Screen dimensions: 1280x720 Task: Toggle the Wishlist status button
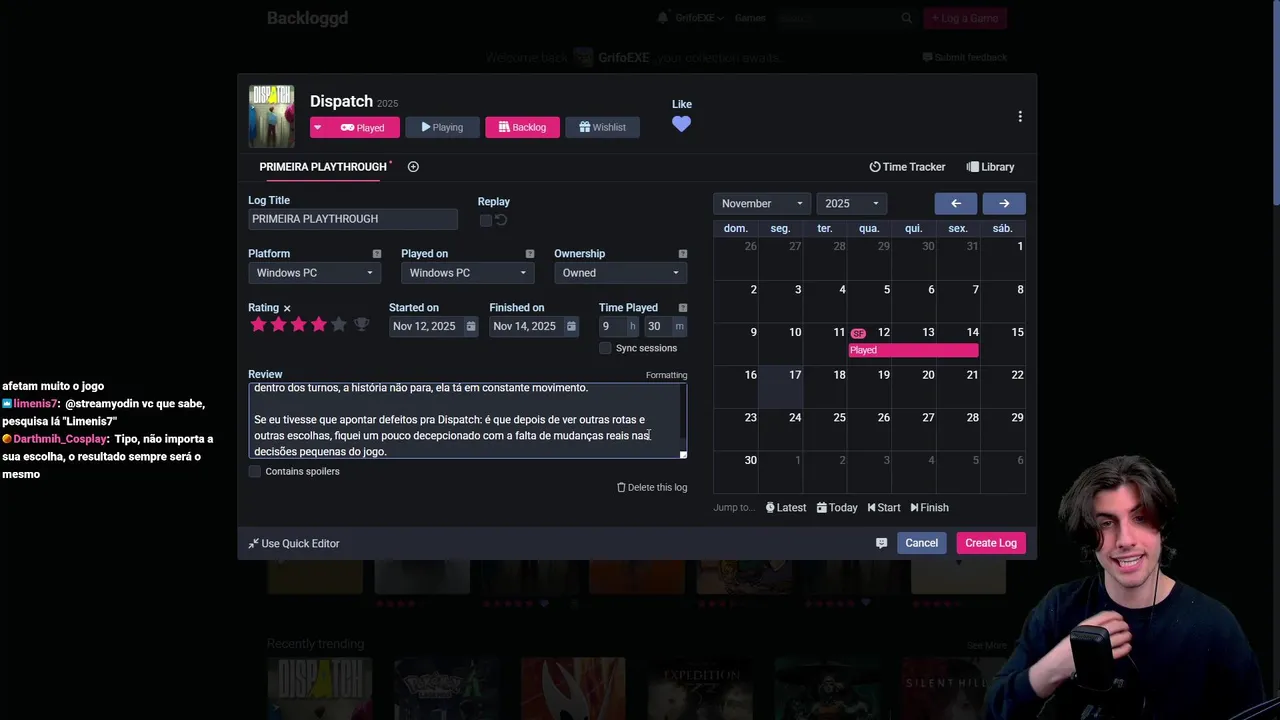pyautogui.click(x=602, y=127)
